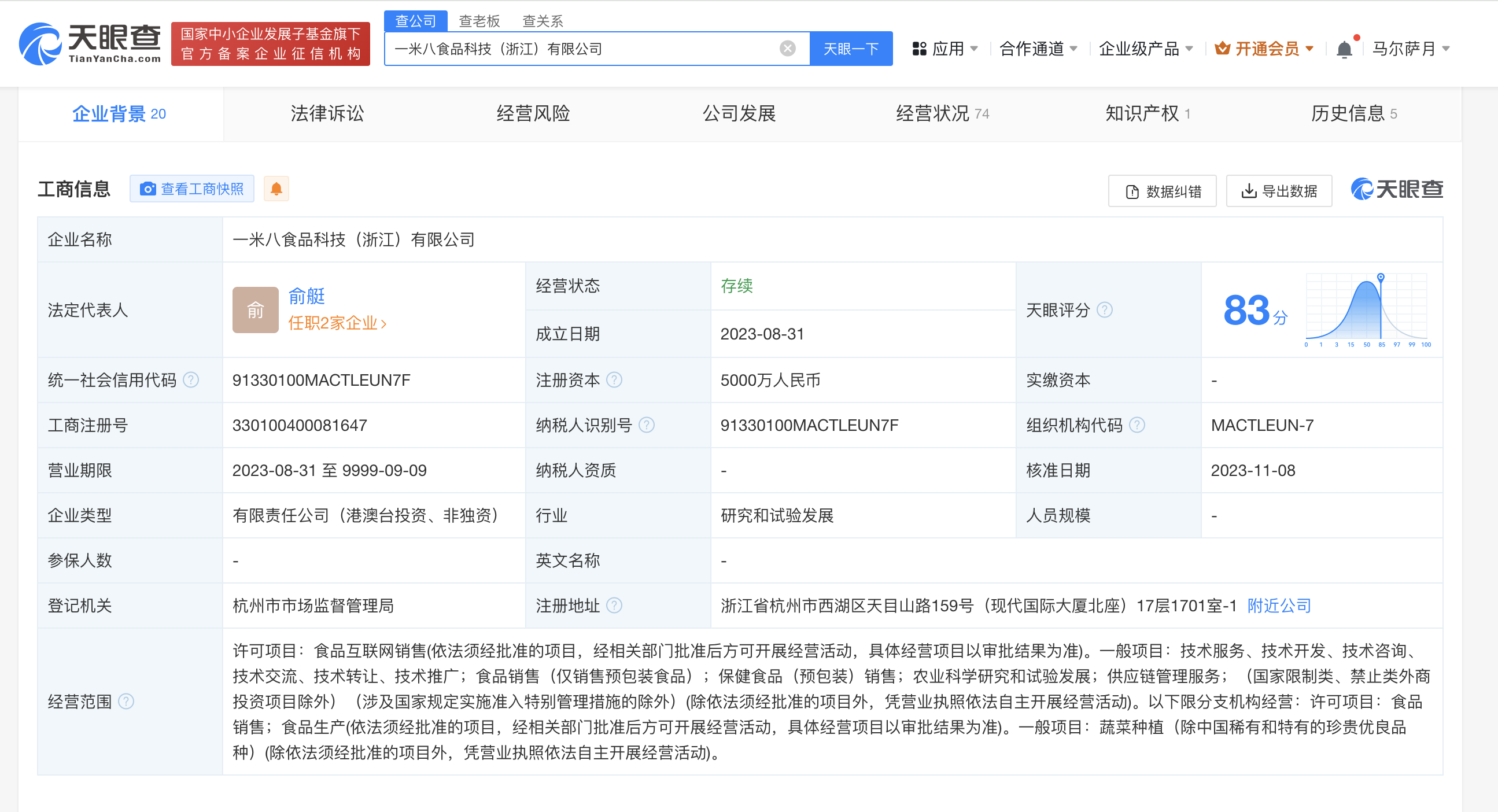This screenshot has height=812, width=1498.
Task: Expand the 合作通道 dropdown
Action: tap(1038, 49)
